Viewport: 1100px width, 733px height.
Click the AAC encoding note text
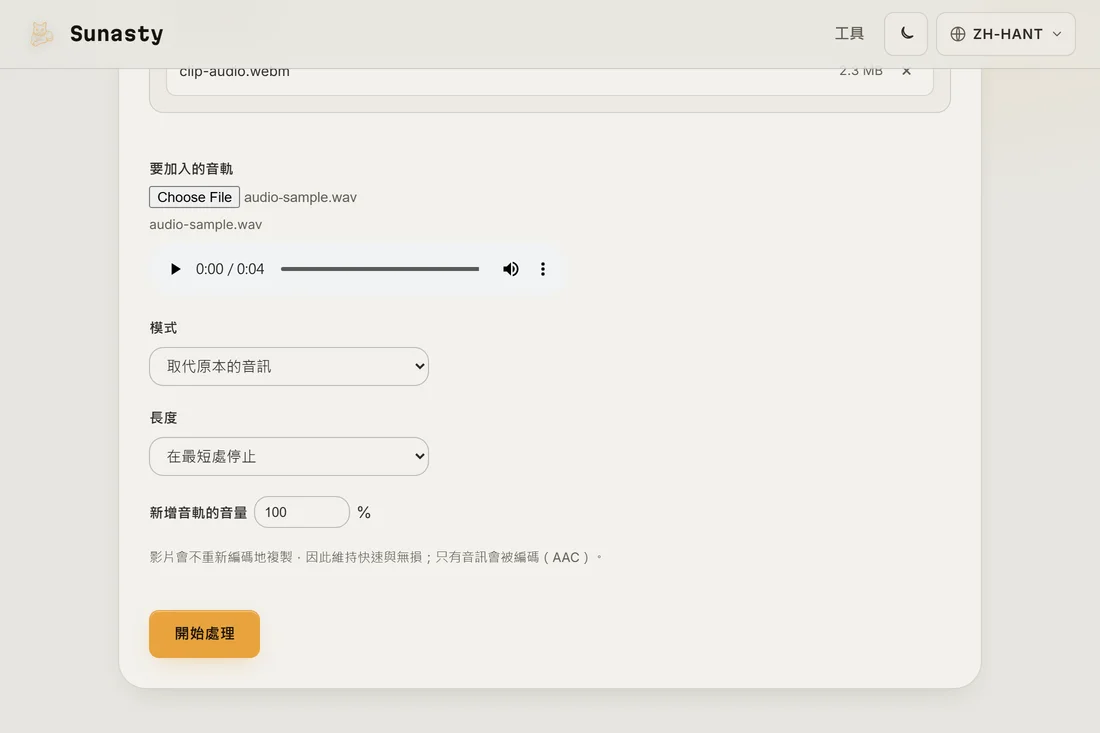[x=375, y=557]
